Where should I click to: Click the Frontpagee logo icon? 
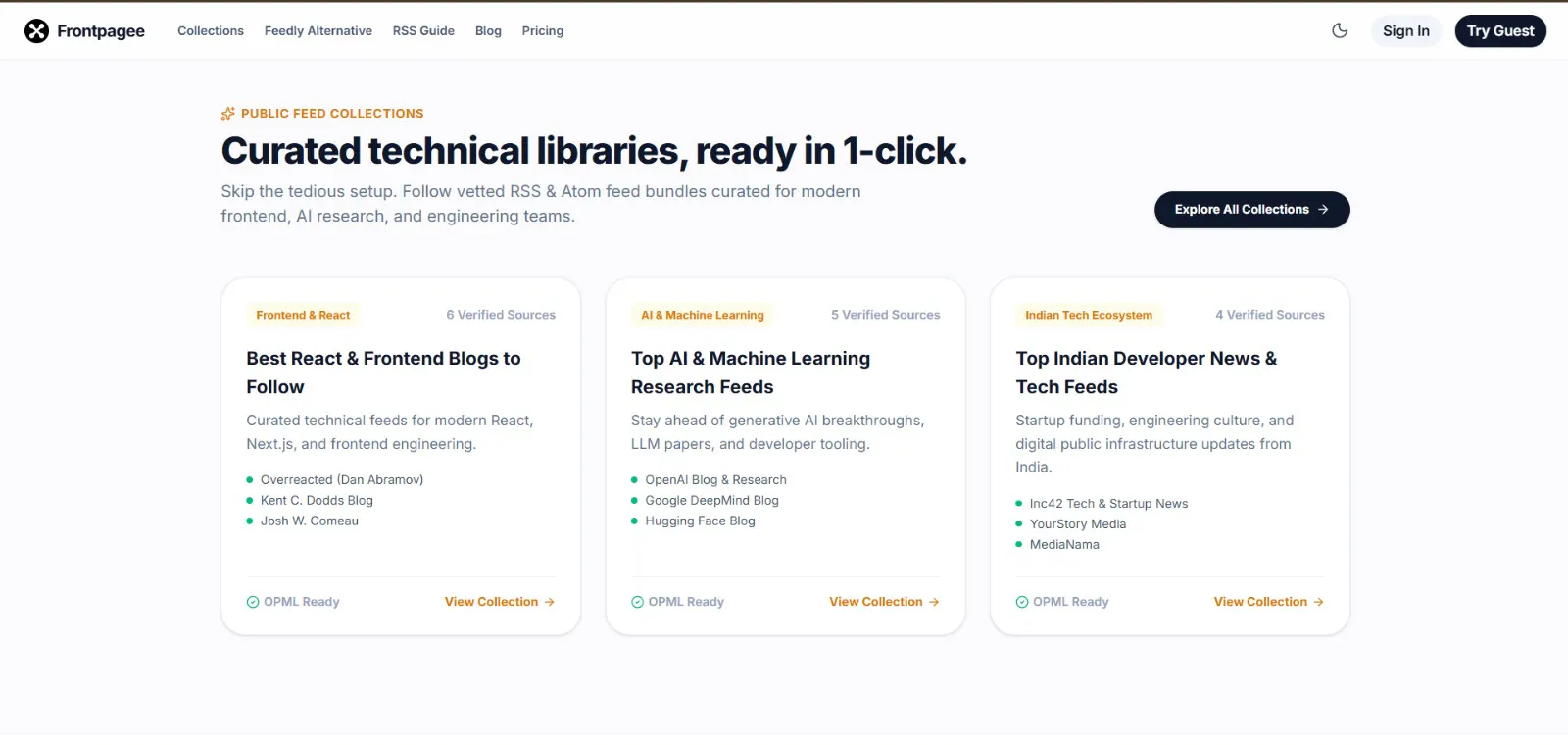(36, 31)
